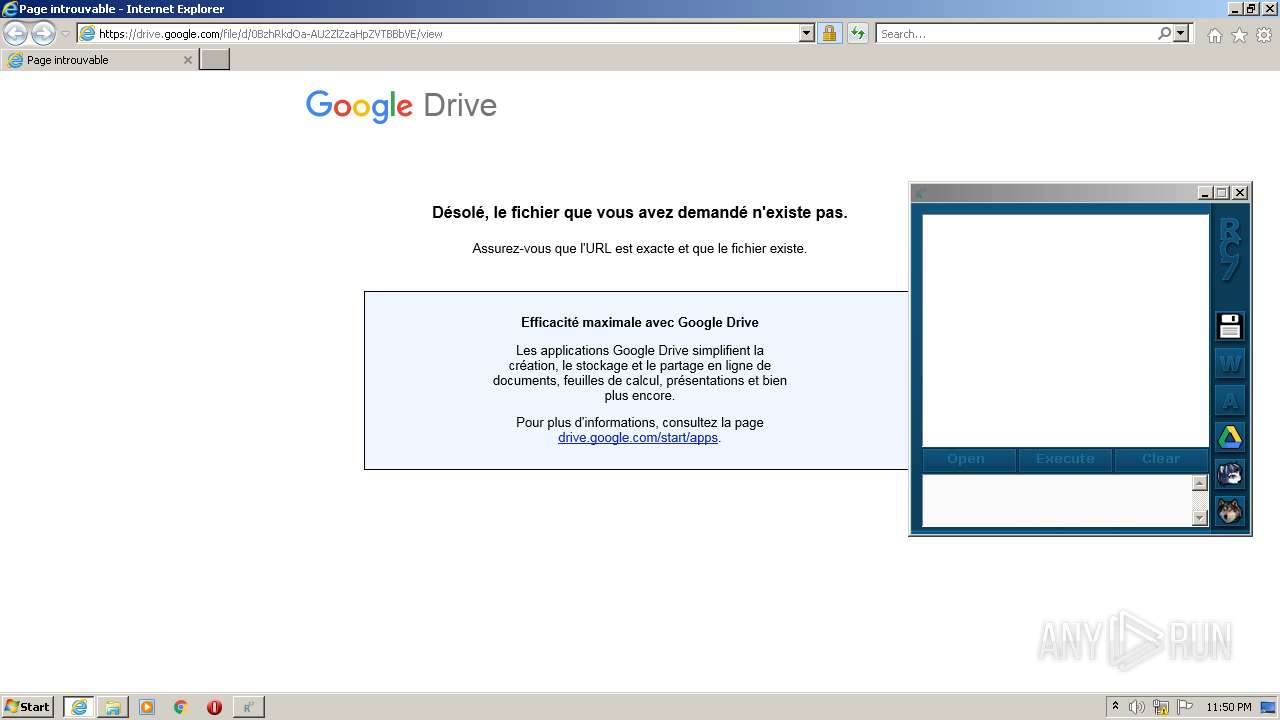Launch Chrome from the taskbar
The image size is (1280, 720).
tap(180, 707)
